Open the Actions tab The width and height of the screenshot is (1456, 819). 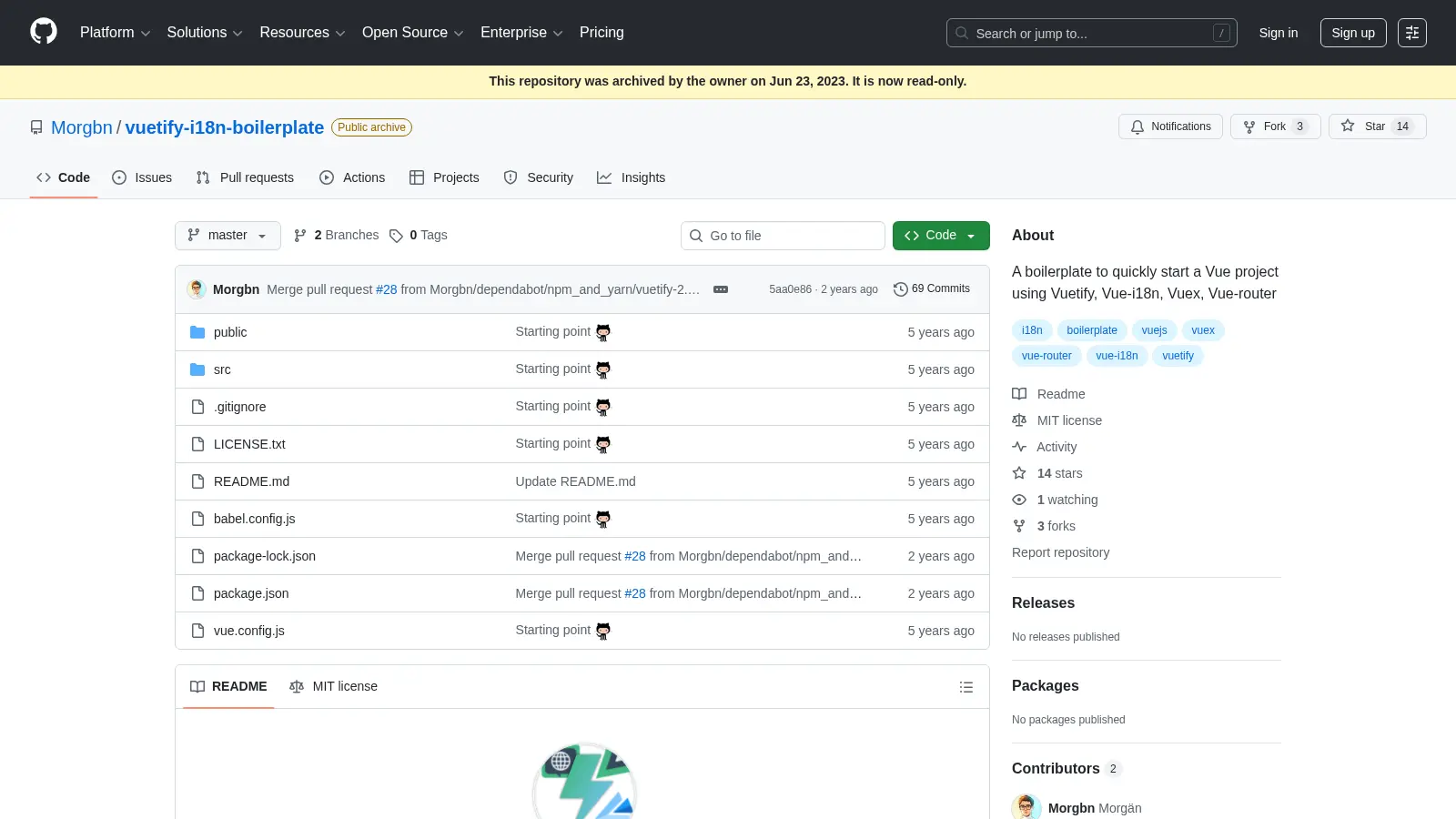click(352, 177)
